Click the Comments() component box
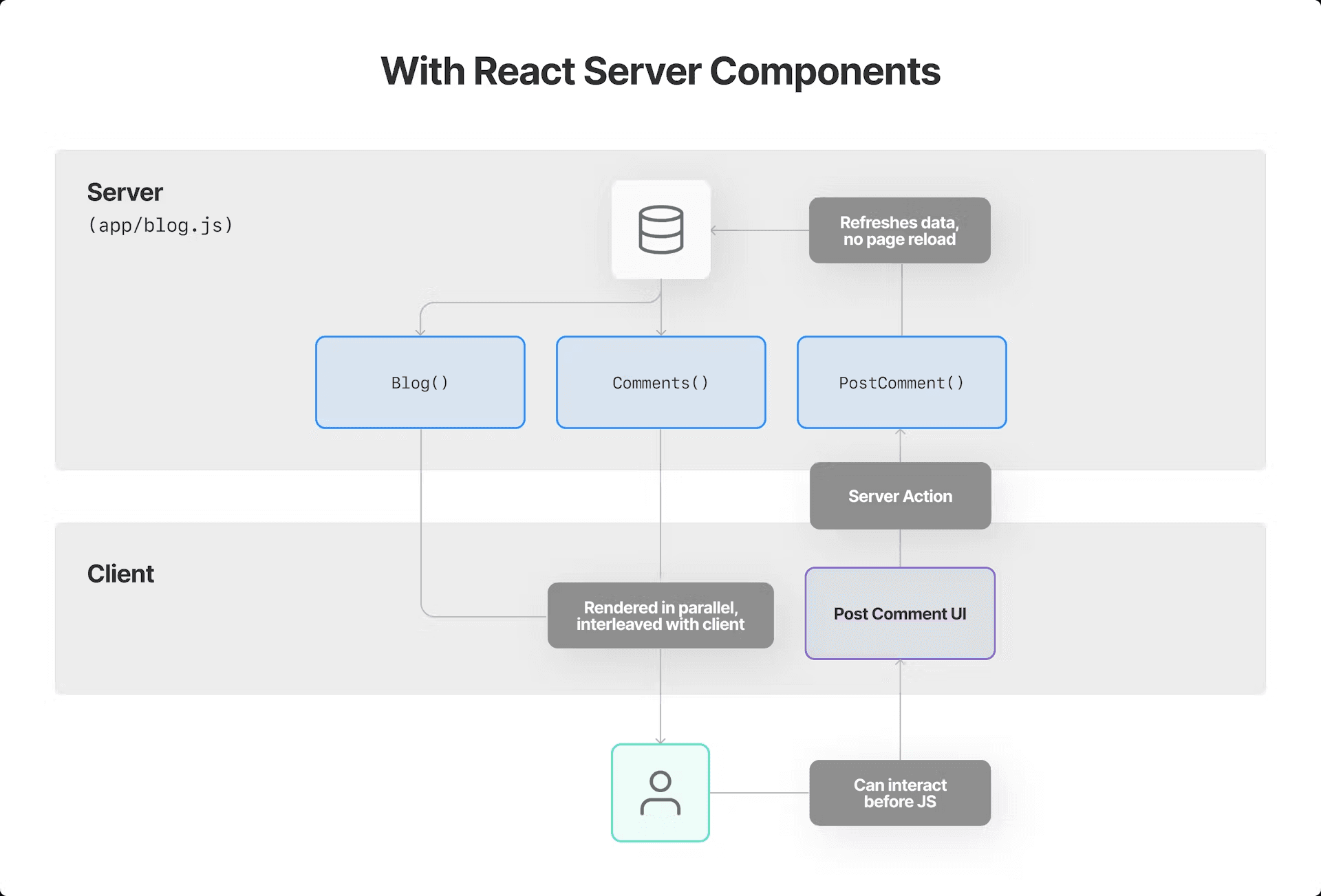1321x896 pixels. pyautogui.click(x=660, y=382)
